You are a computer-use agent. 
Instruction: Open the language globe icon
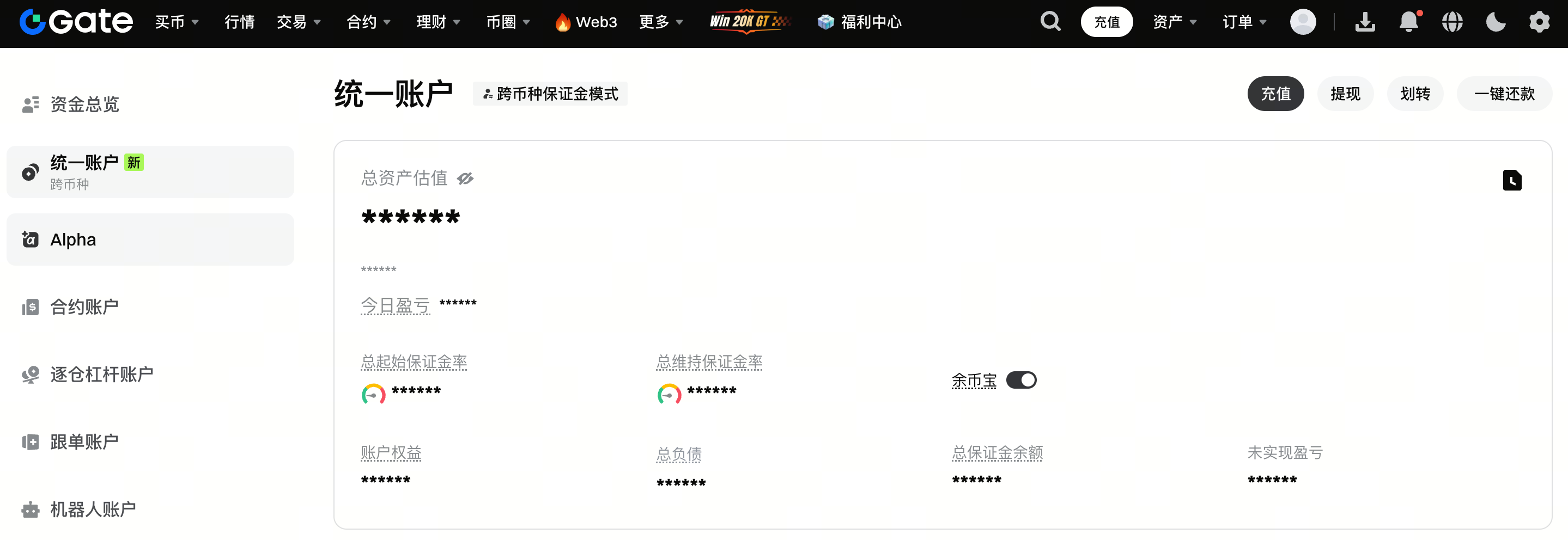[x=1452, y=22]
